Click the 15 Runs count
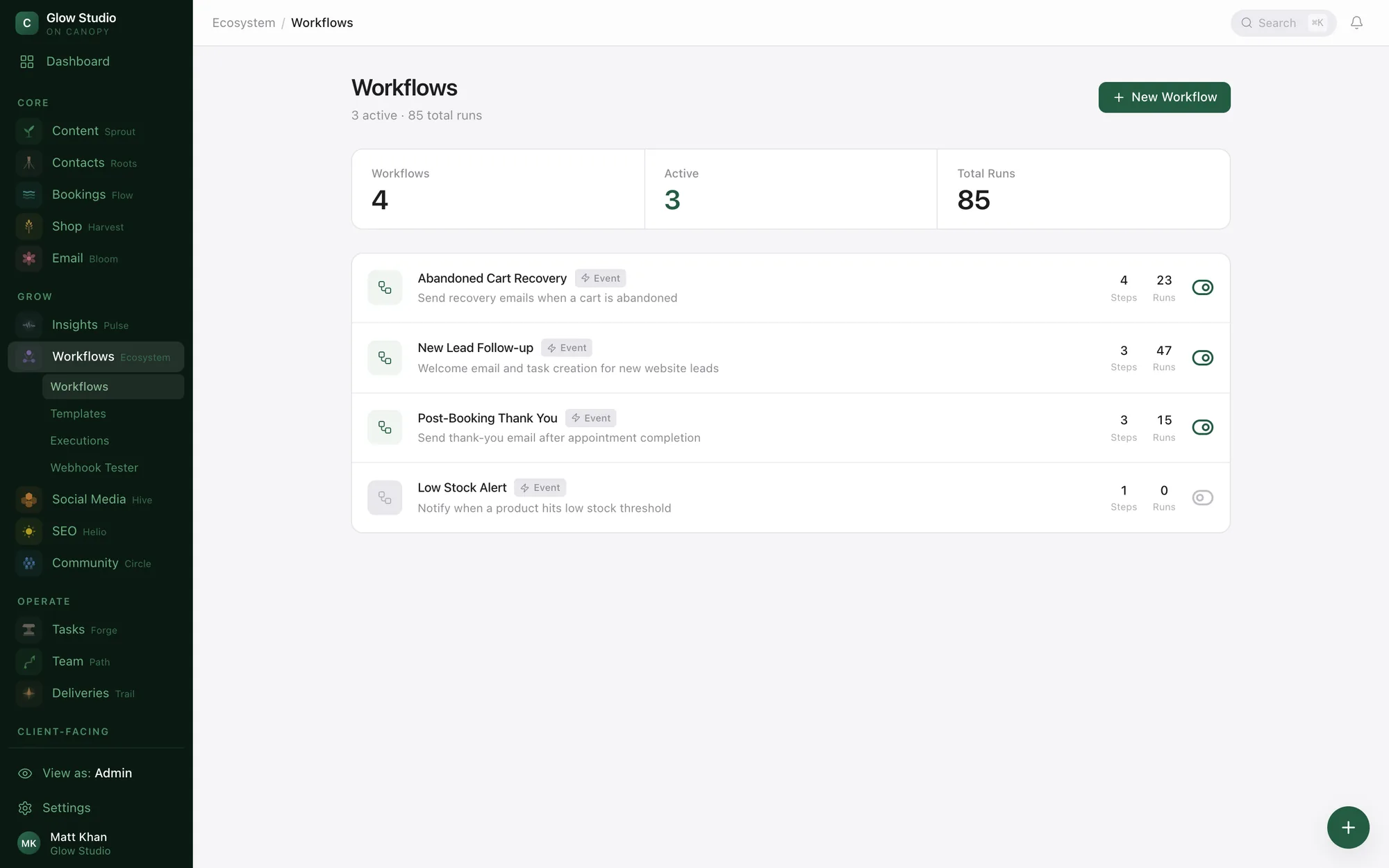Image resolution: width=1389 pixels, height=868 pixels. [x=1164, y=420]
